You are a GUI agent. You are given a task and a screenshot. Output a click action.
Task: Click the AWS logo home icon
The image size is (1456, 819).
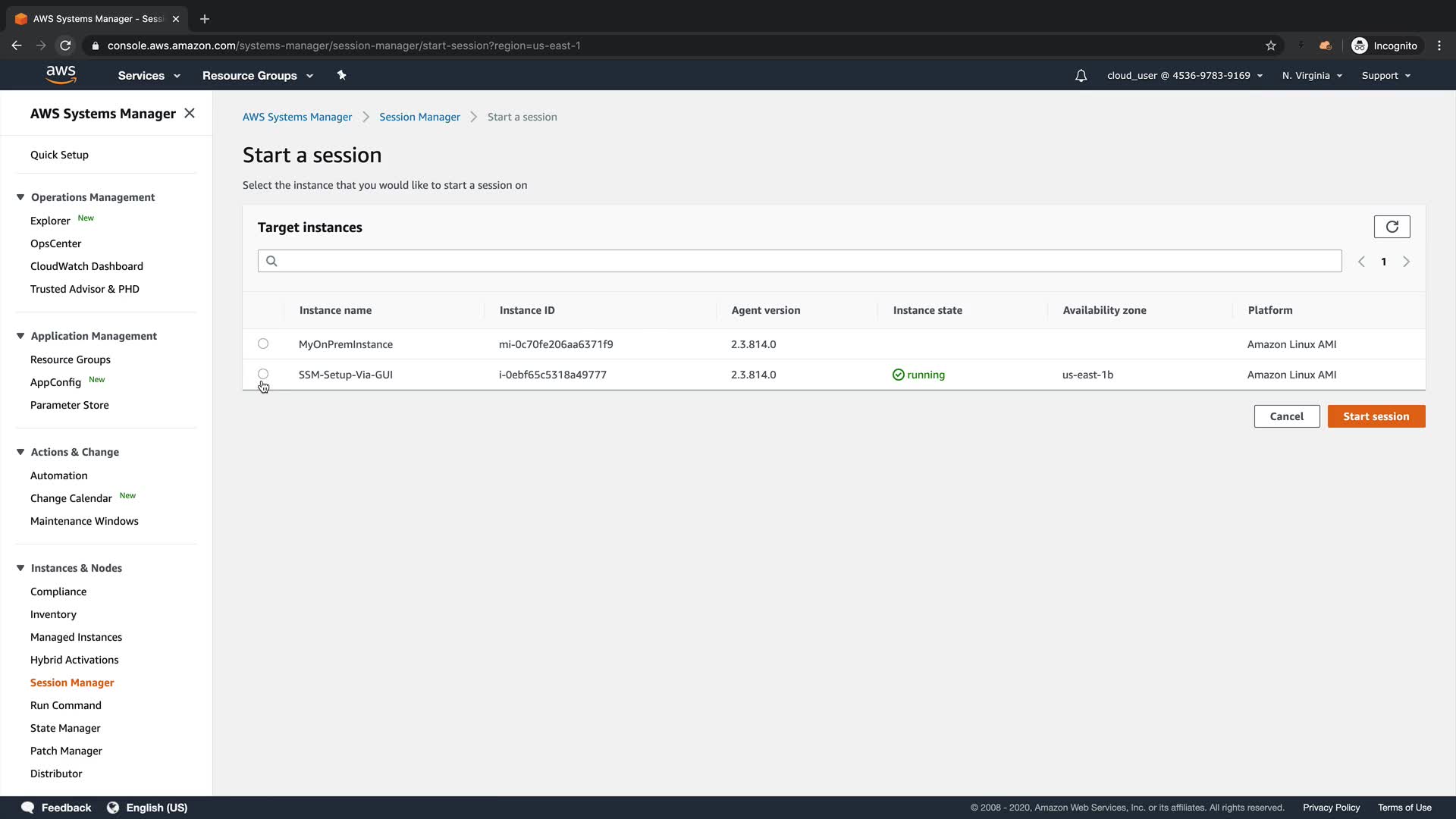[61, 74]
